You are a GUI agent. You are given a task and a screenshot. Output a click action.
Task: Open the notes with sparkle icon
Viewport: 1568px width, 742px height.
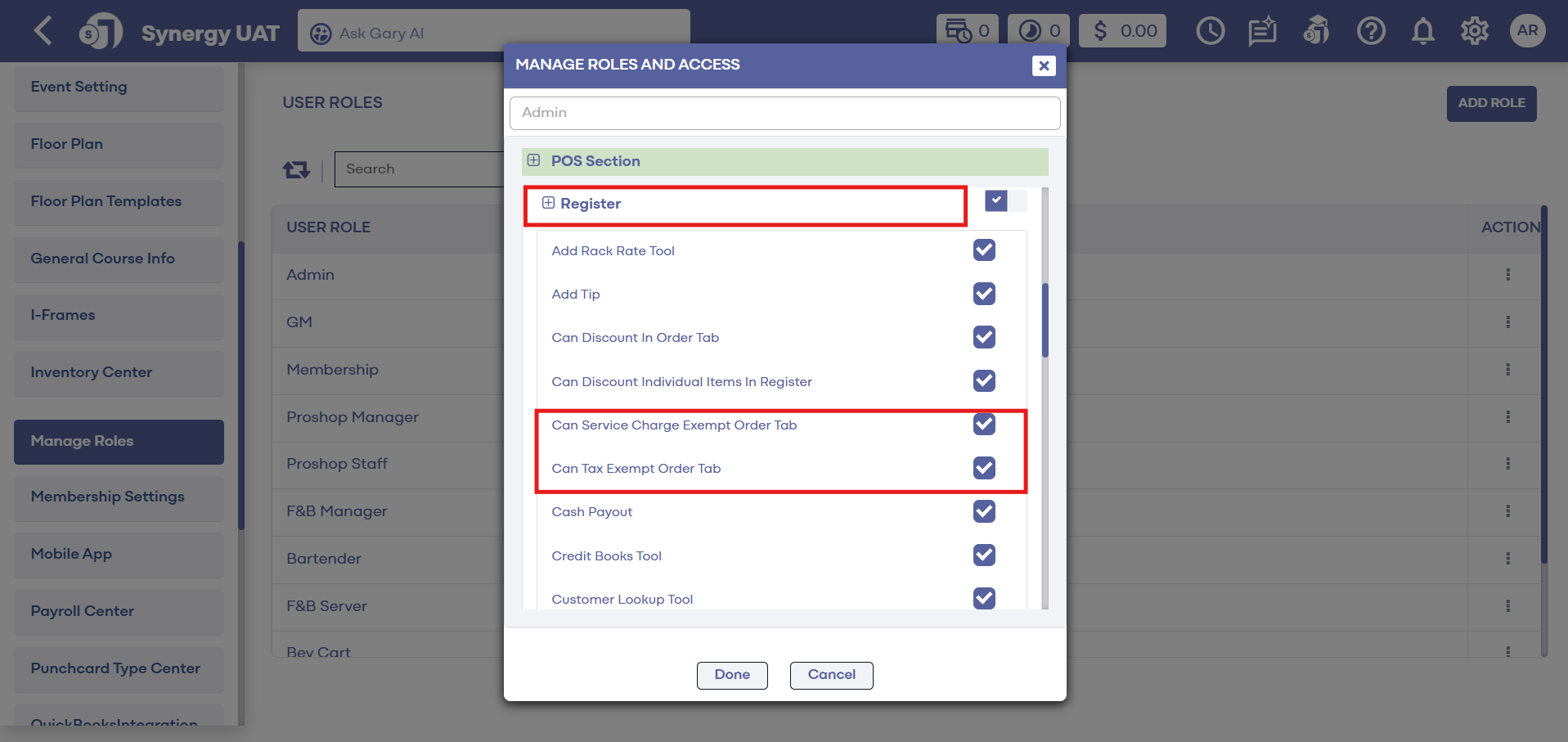pyautogui.click(x=1262, y=32)
